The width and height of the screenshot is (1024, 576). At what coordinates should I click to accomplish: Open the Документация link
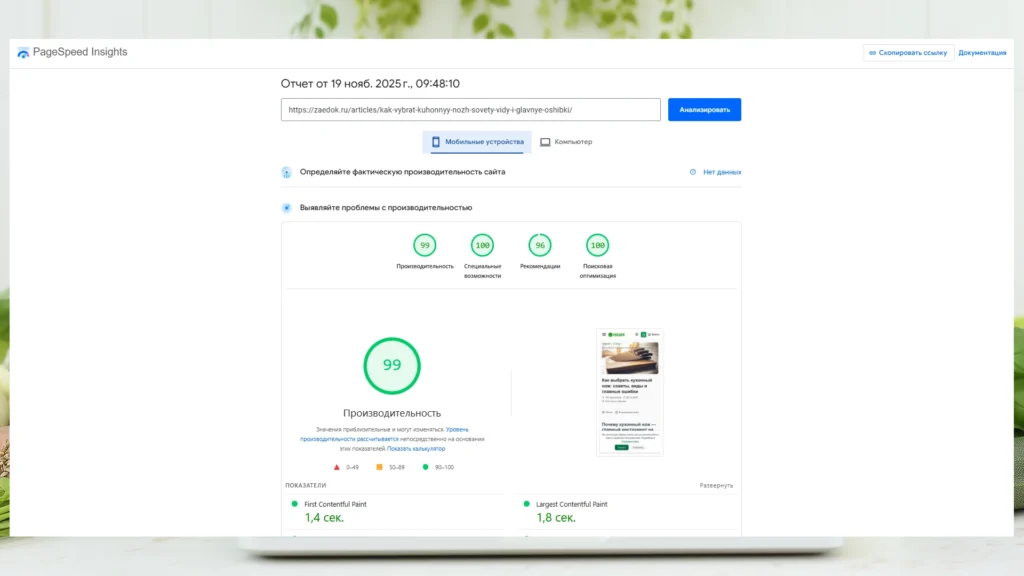click(985, 51)
